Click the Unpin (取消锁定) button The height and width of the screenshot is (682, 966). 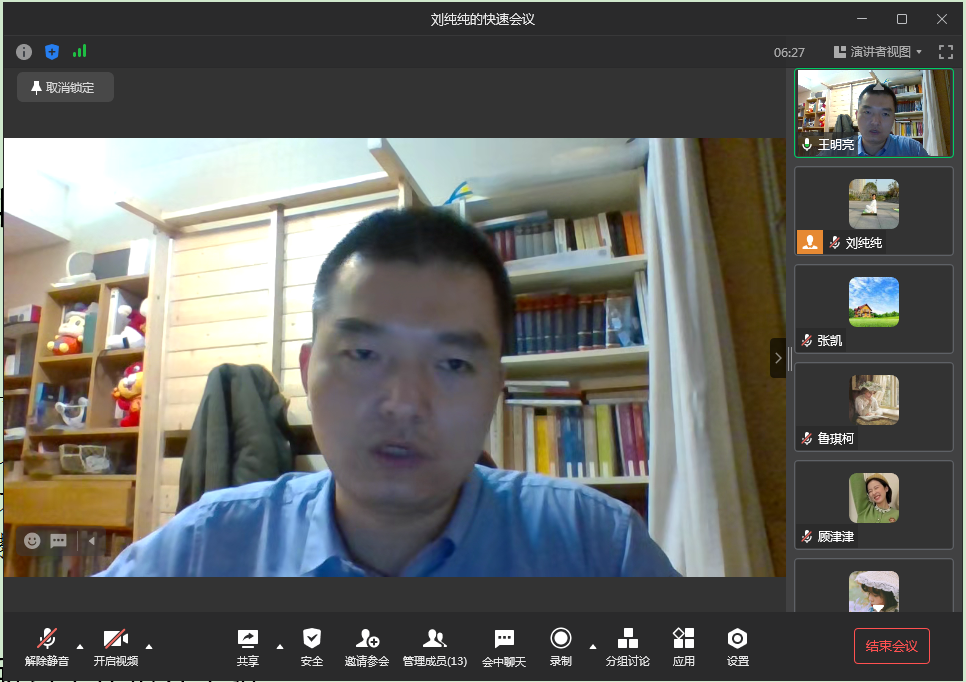65,88
